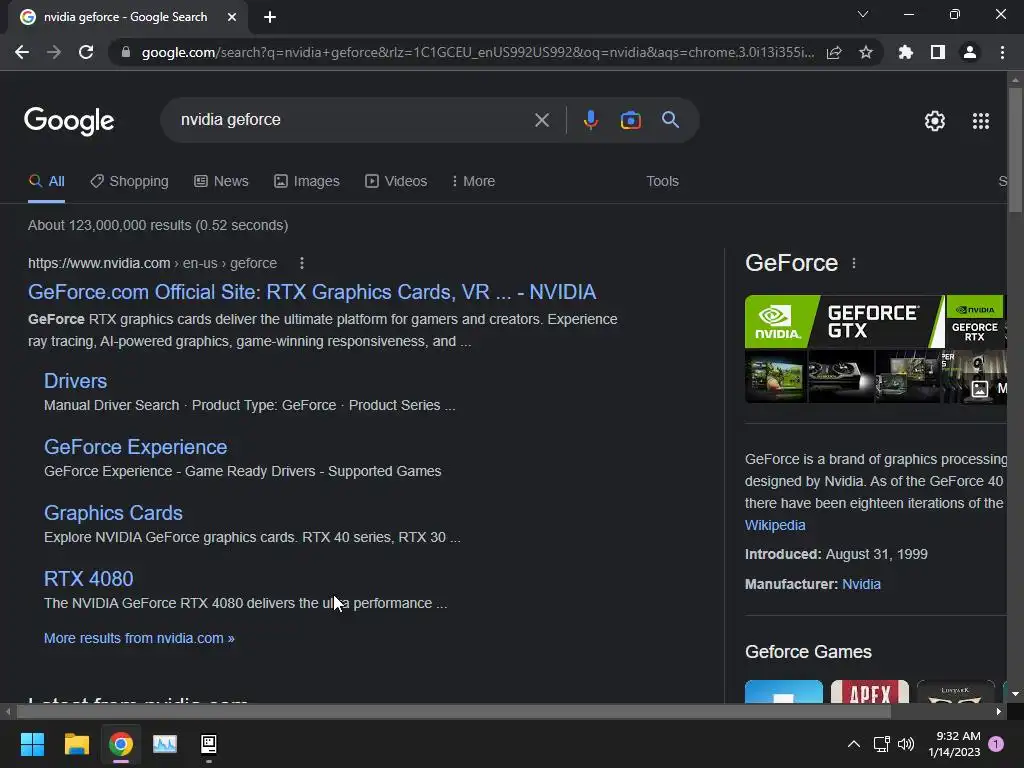Open the Windows Start menu
This screenshot has width=1024, height=768.
[32, 744]
